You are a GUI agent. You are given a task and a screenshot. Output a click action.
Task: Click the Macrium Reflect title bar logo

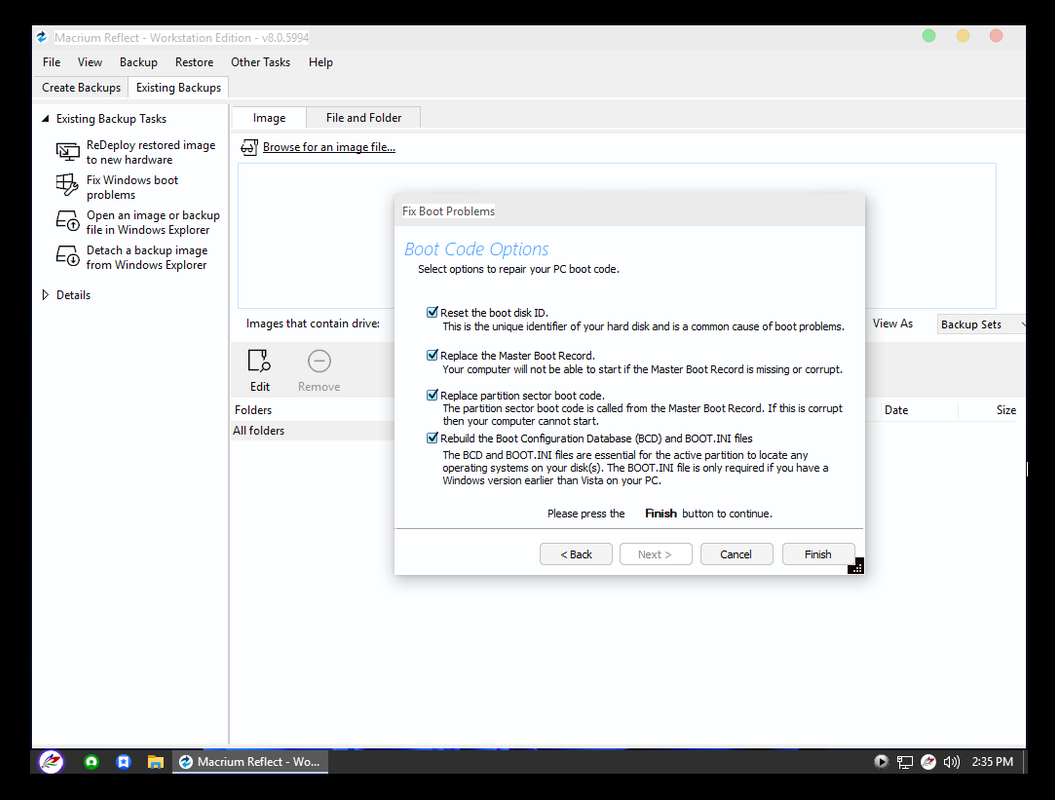click(x=42, y=38)
